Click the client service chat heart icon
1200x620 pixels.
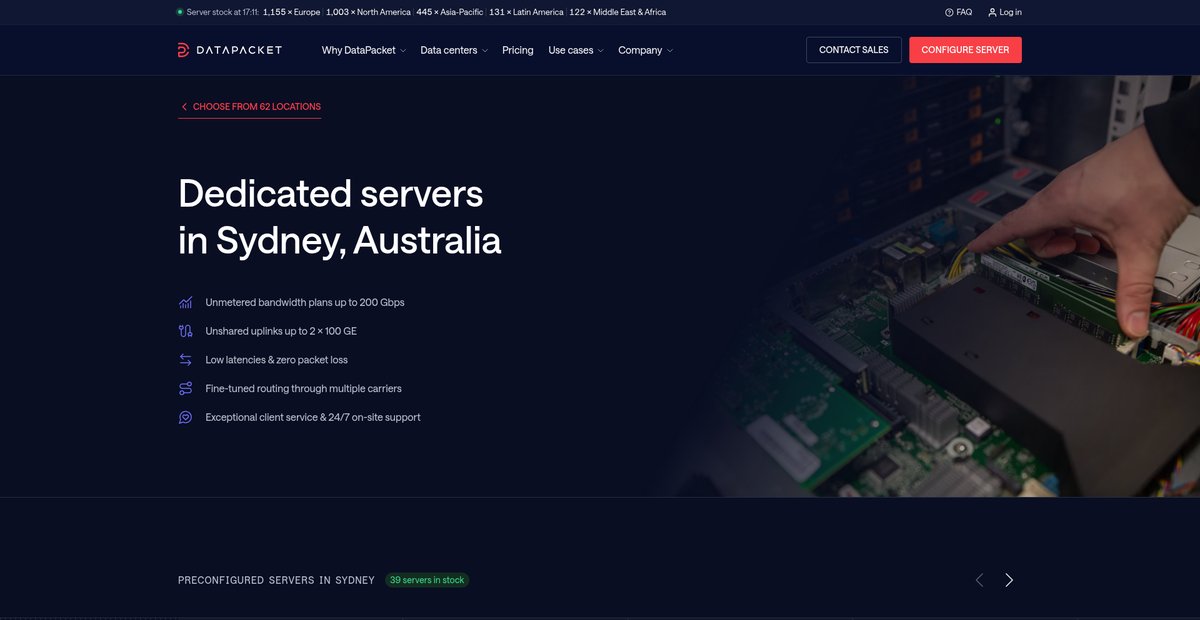185,418
